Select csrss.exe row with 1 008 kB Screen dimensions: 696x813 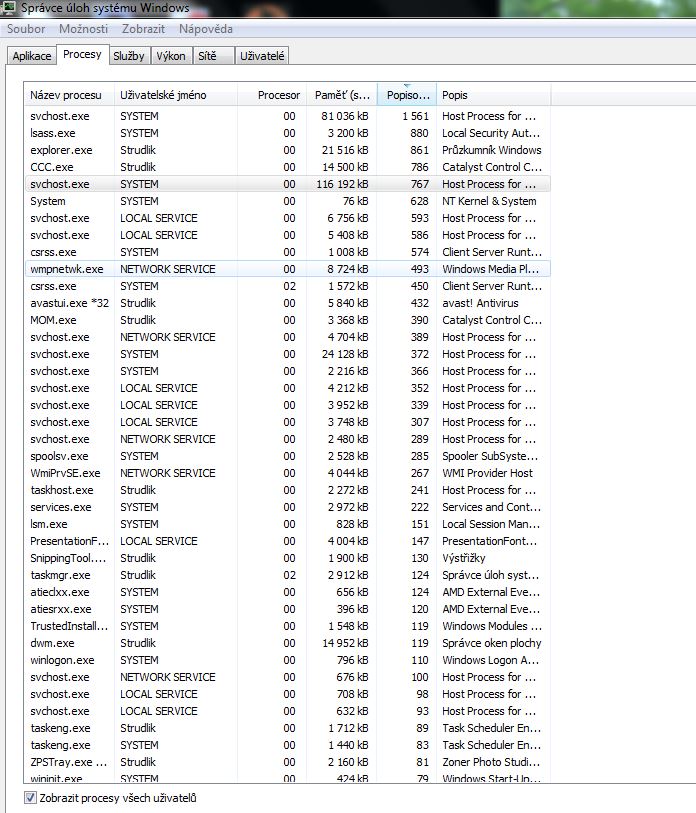[287, 252]
